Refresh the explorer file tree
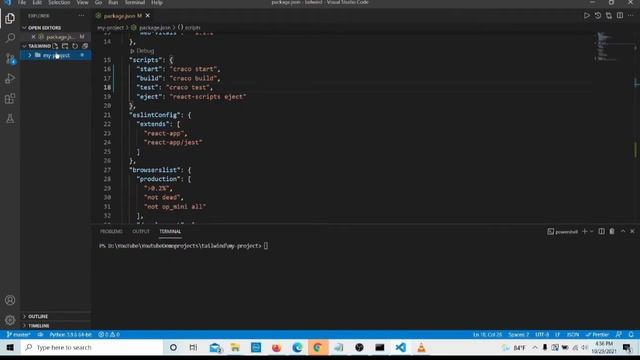The height and width of the screenshot is (360, 640). [75, 46]
